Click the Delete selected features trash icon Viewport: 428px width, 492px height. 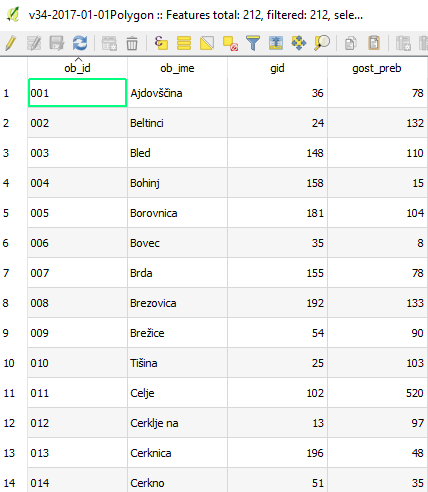[132, 43]
